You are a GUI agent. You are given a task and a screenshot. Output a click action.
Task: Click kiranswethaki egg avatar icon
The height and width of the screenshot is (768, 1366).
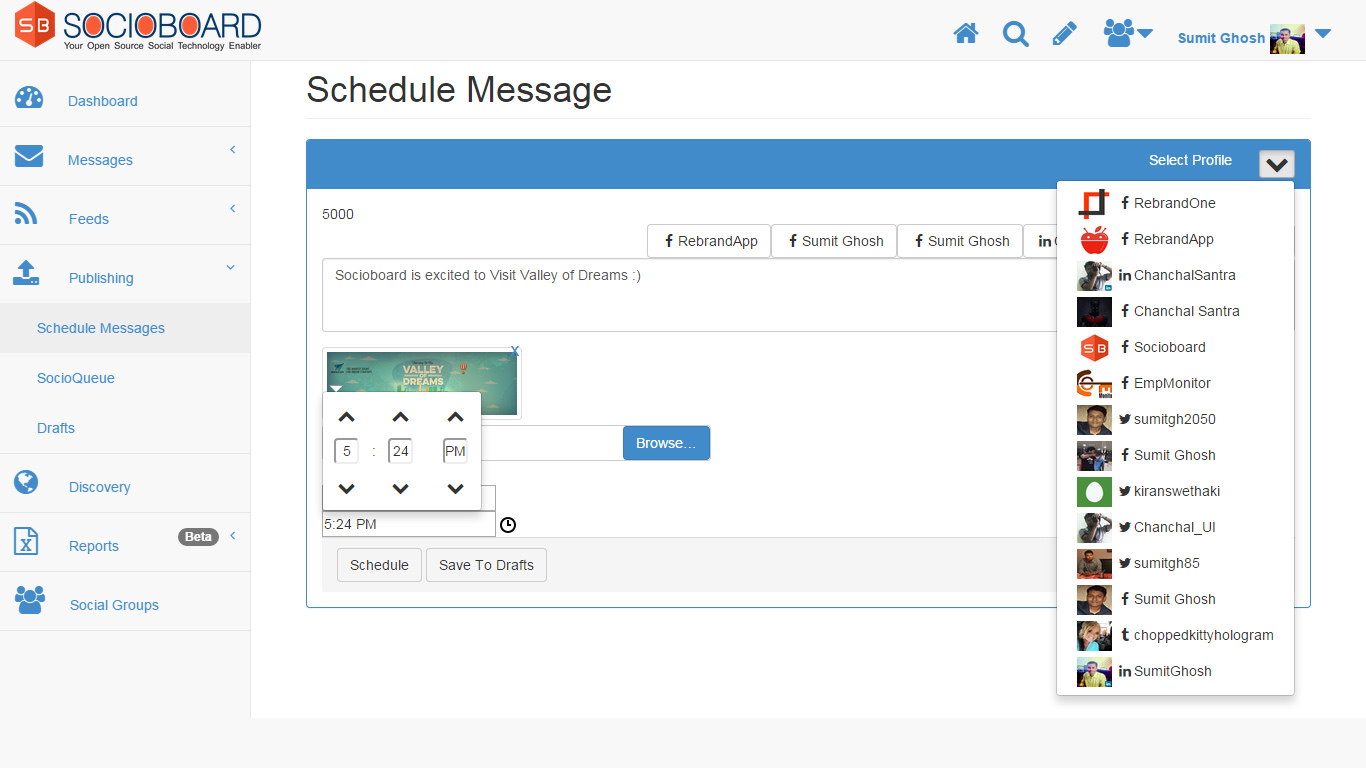point(1094,491)
